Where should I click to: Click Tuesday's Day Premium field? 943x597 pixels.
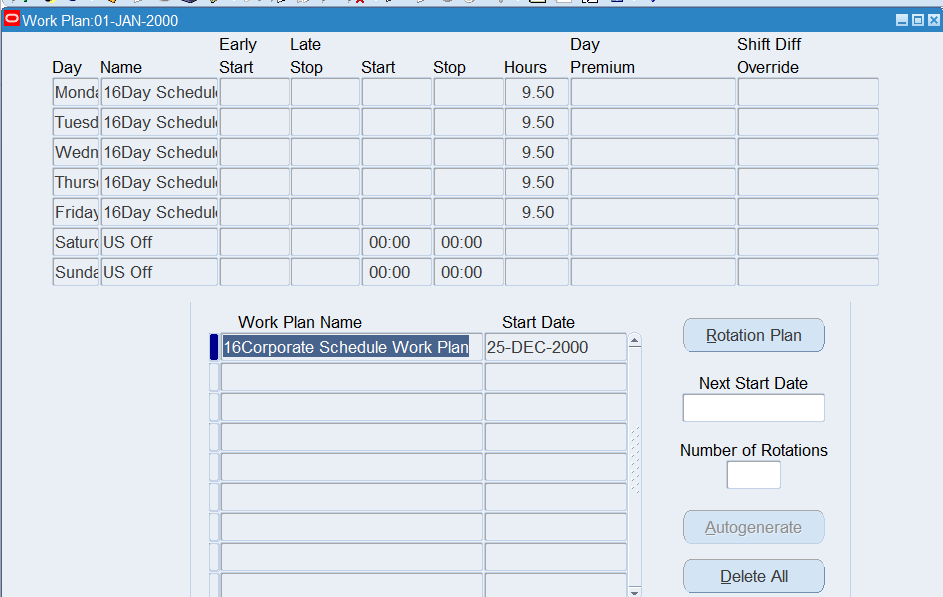point(652,123)
